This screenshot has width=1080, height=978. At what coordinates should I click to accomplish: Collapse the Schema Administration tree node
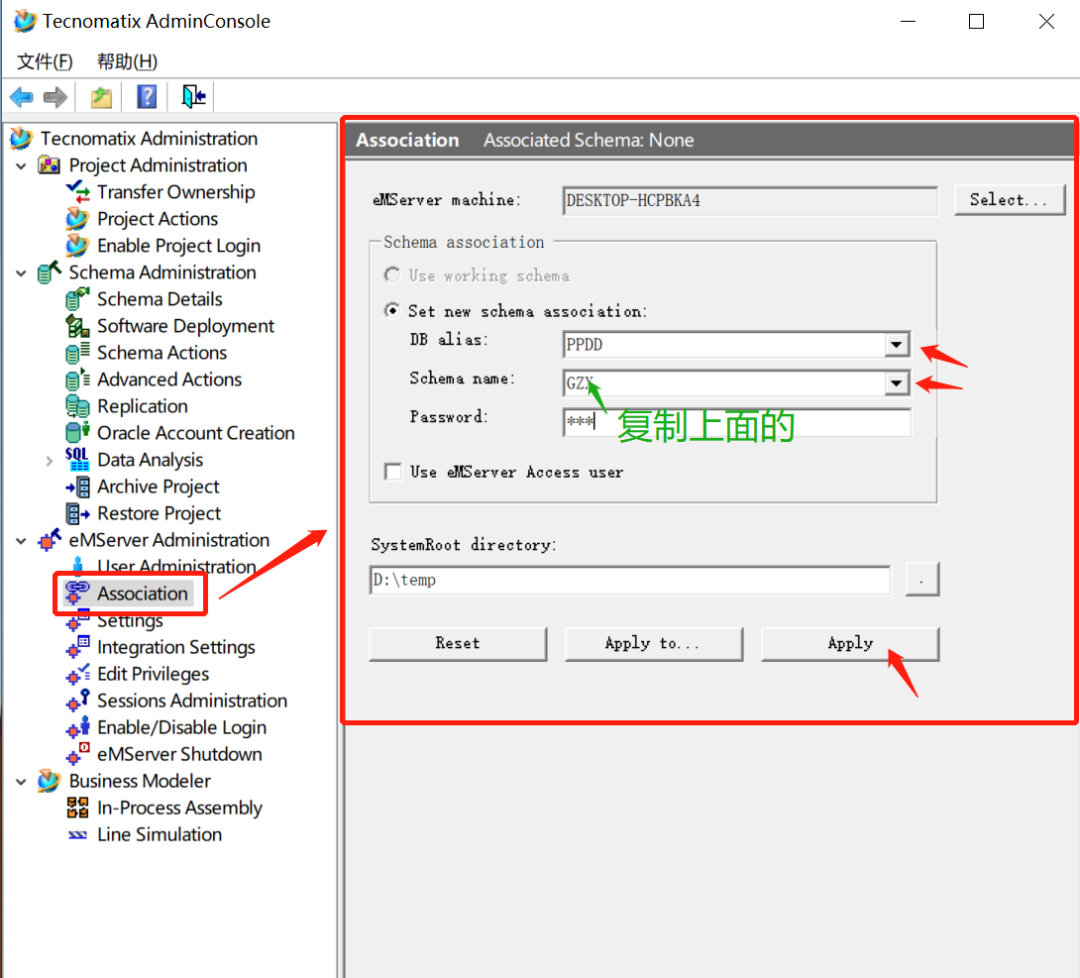[21, 273]
